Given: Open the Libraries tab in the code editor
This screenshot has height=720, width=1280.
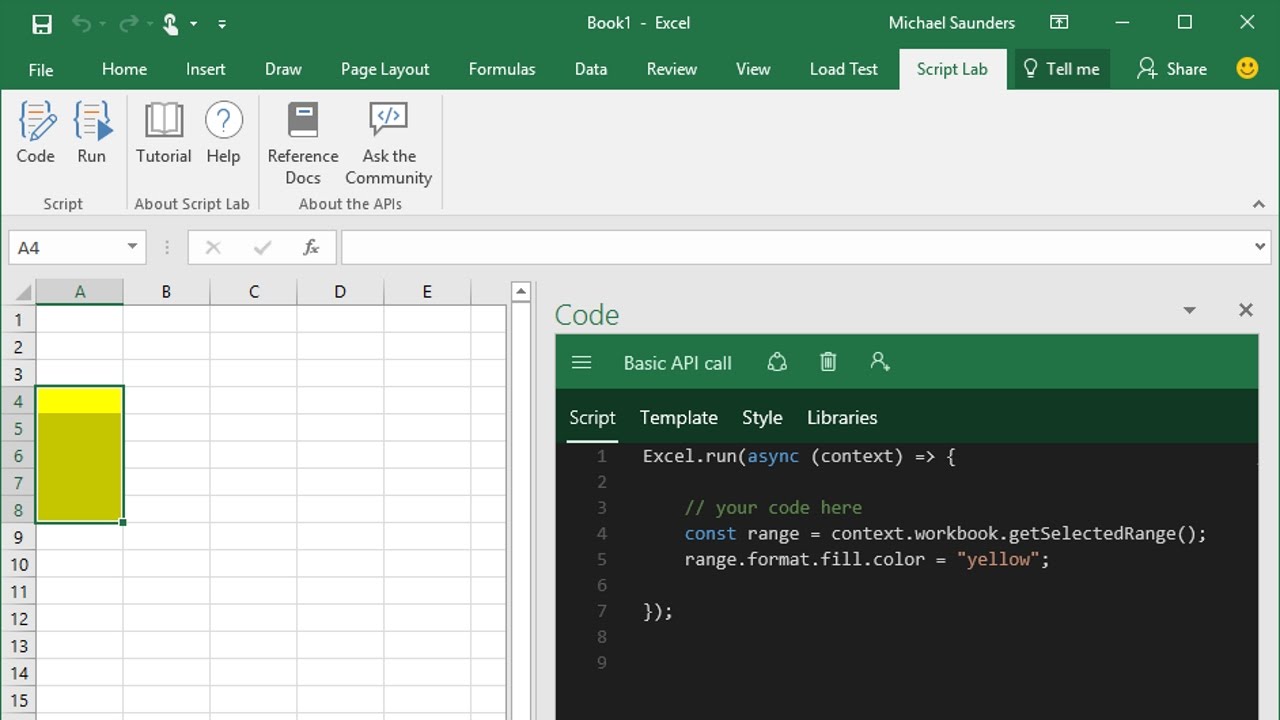Looking at the screenshot, I should (841, 418).
